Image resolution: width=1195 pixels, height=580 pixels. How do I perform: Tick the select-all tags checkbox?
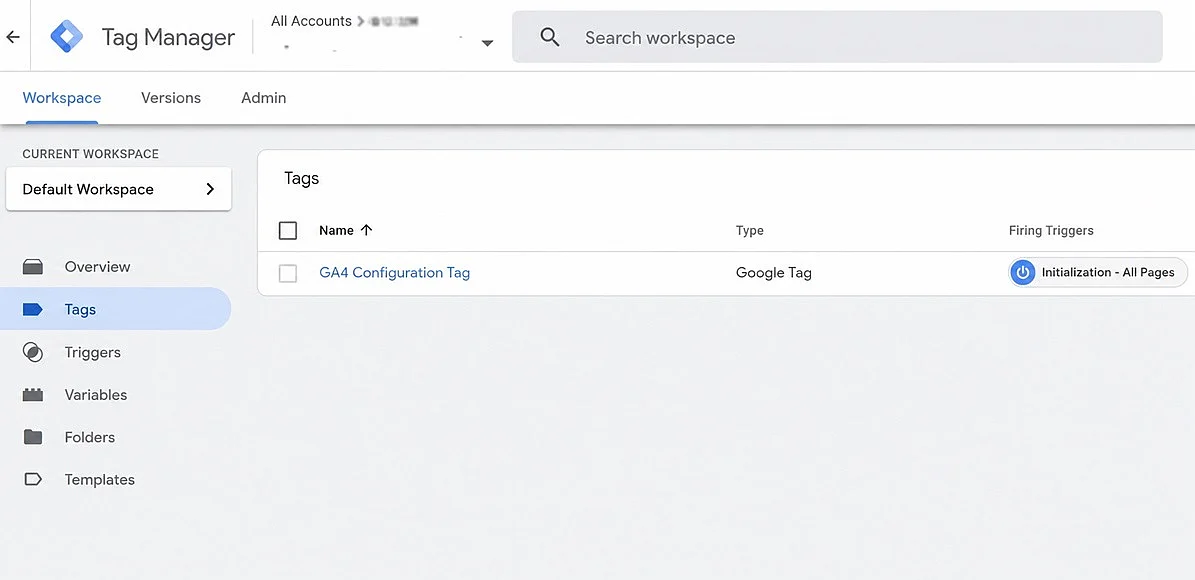point(288,230)
